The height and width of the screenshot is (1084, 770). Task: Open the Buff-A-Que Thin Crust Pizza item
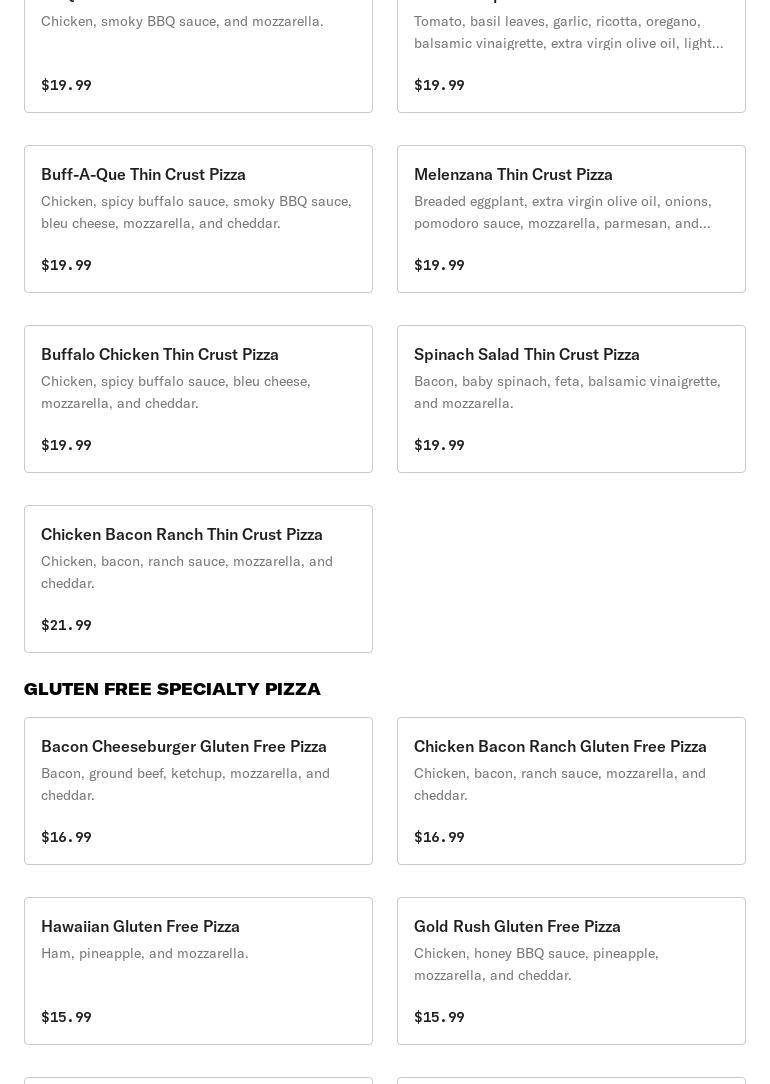(x=143, y=174)
